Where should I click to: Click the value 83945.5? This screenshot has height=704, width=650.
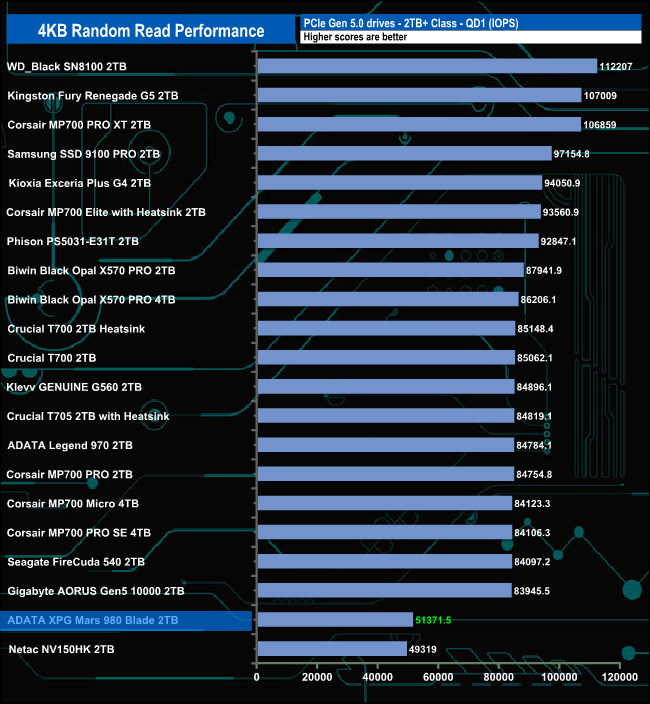point(531,591)
